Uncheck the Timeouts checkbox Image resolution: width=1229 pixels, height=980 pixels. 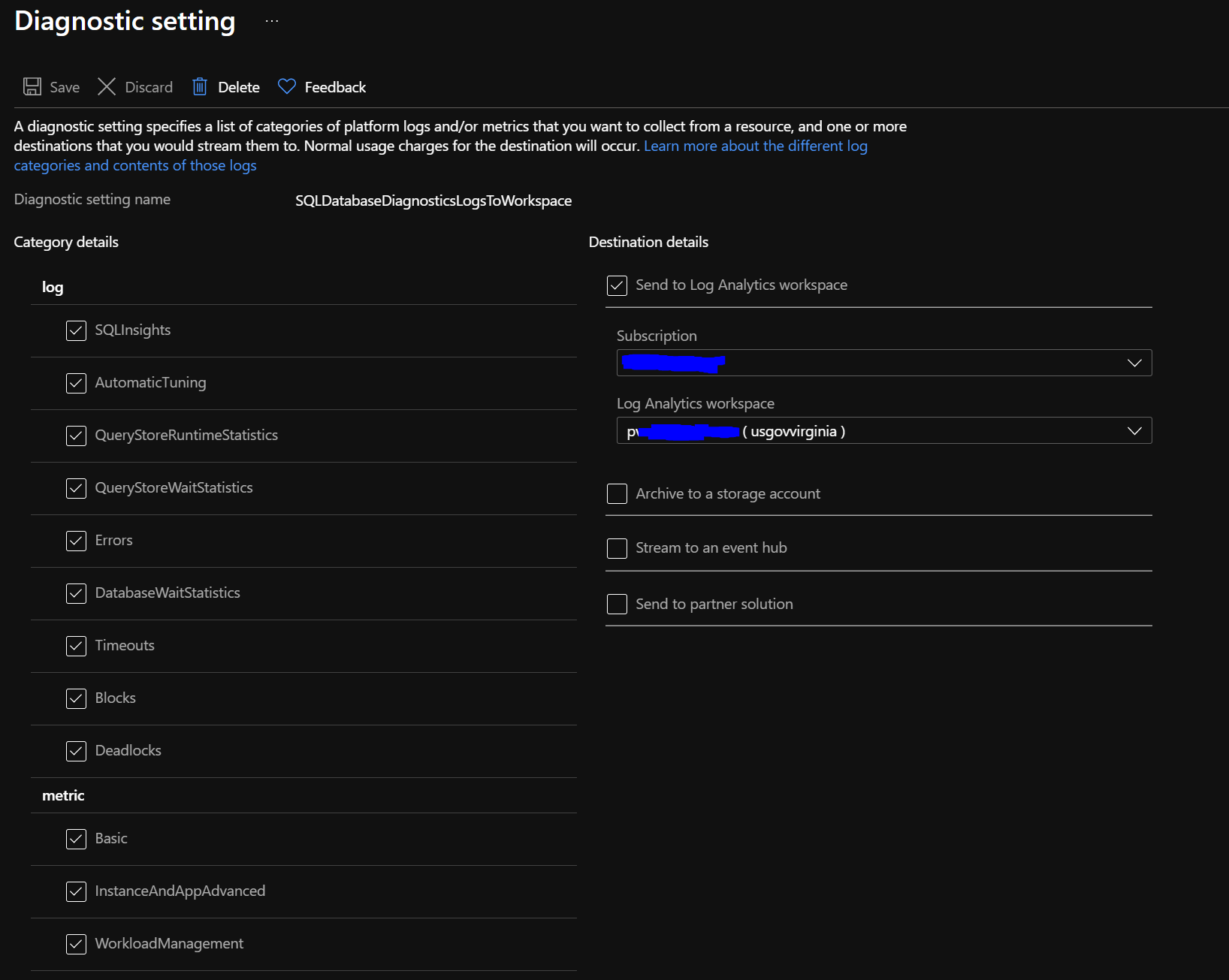(x=76, y=646)
